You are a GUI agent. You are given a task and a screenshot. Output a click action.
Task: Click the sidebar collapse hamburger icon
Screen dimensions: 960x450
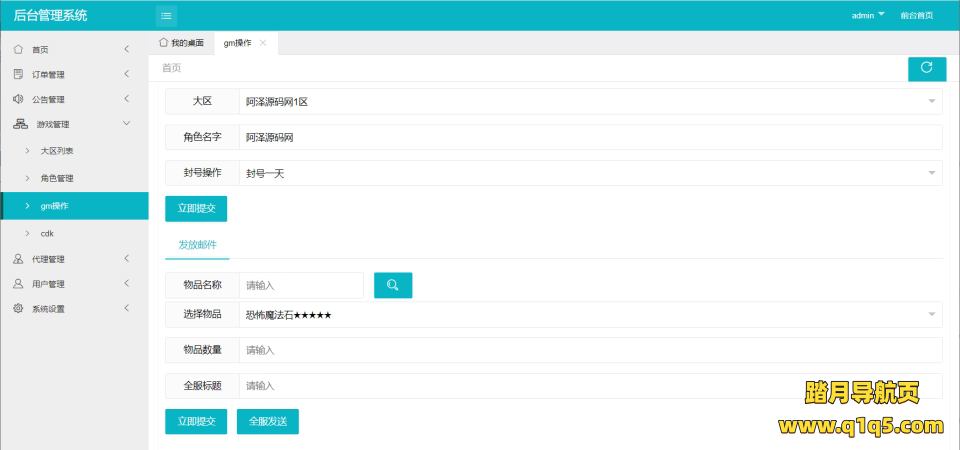[x=166, y=15]
